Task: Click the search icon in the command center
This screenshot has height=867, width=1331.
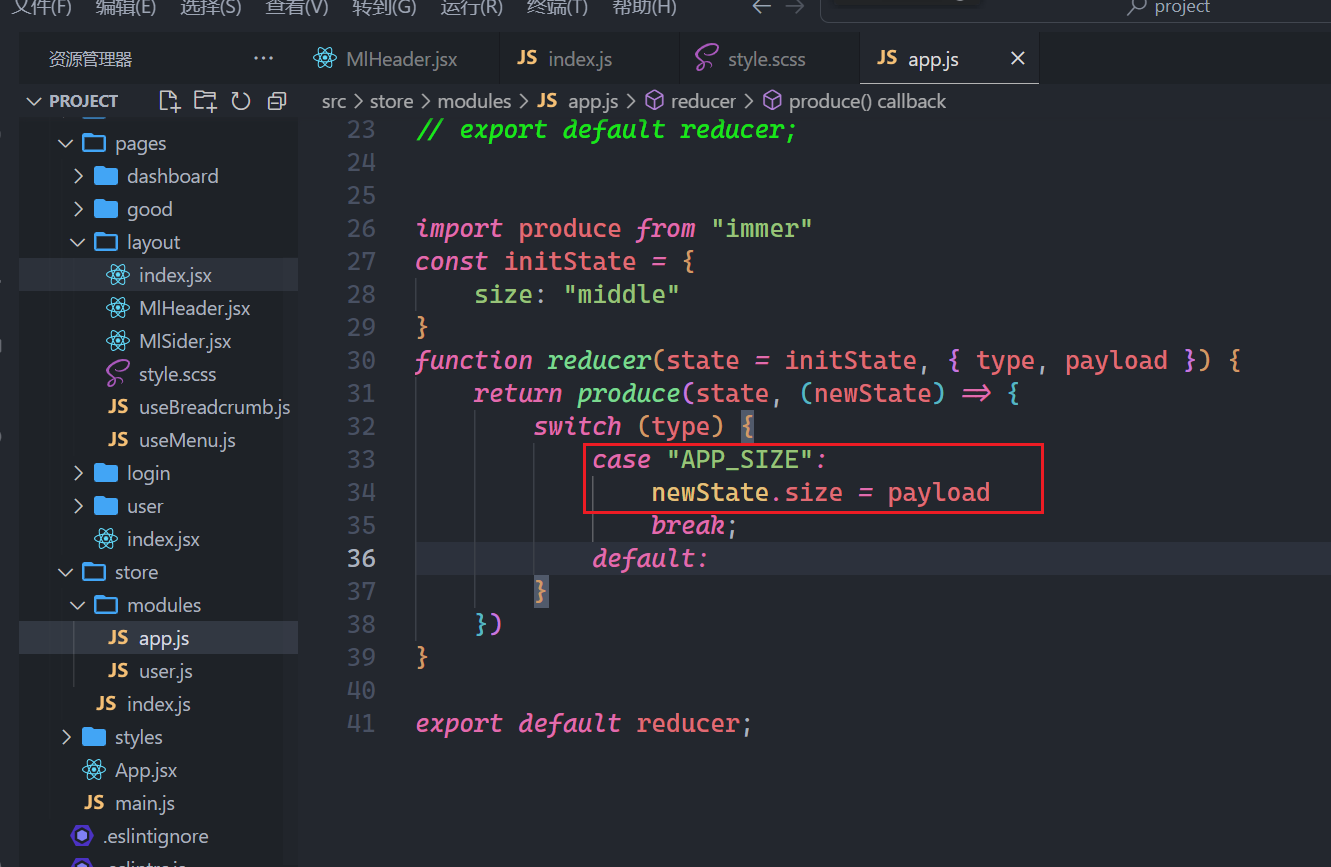Action: [1136, 7]
